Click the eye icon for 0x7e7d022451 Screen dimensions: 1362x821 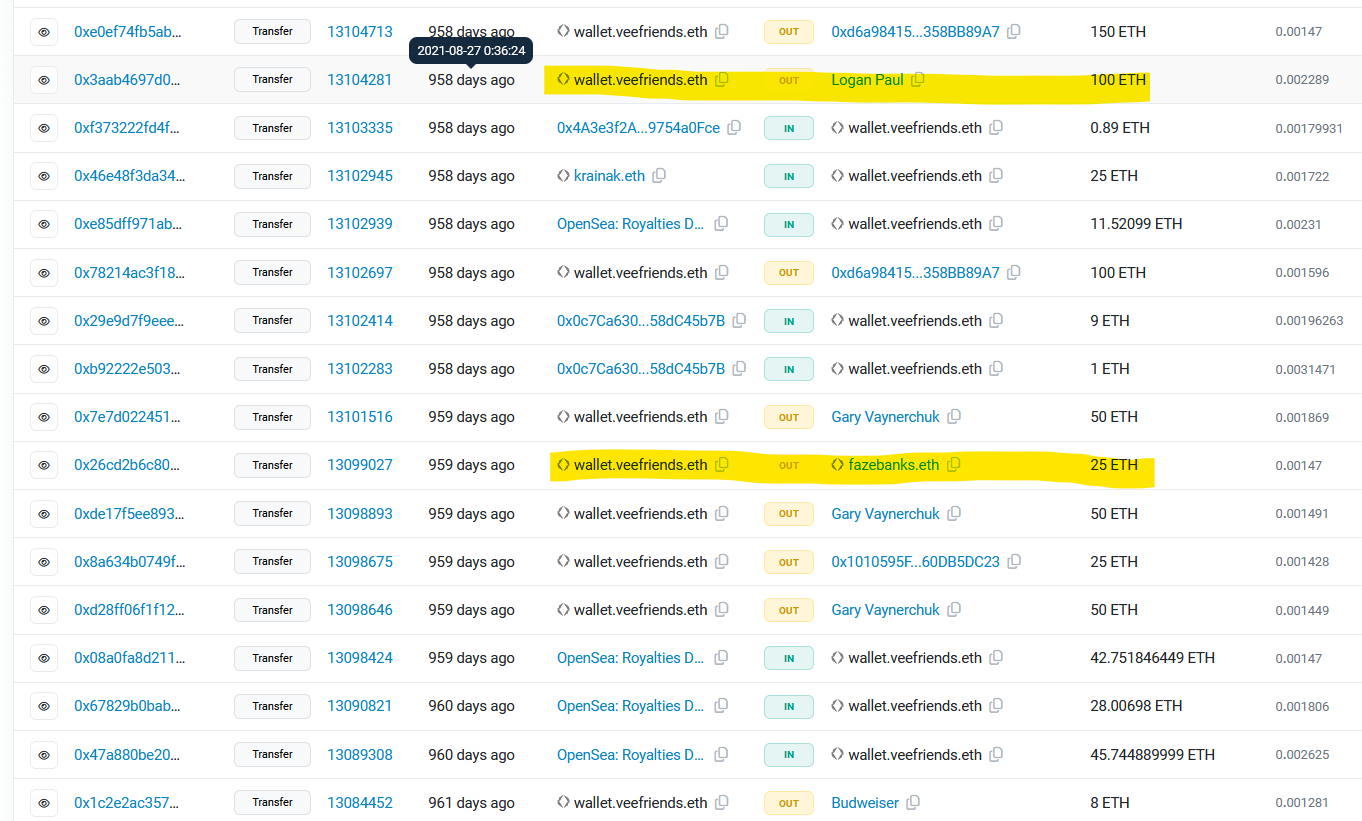click(44, 417)
